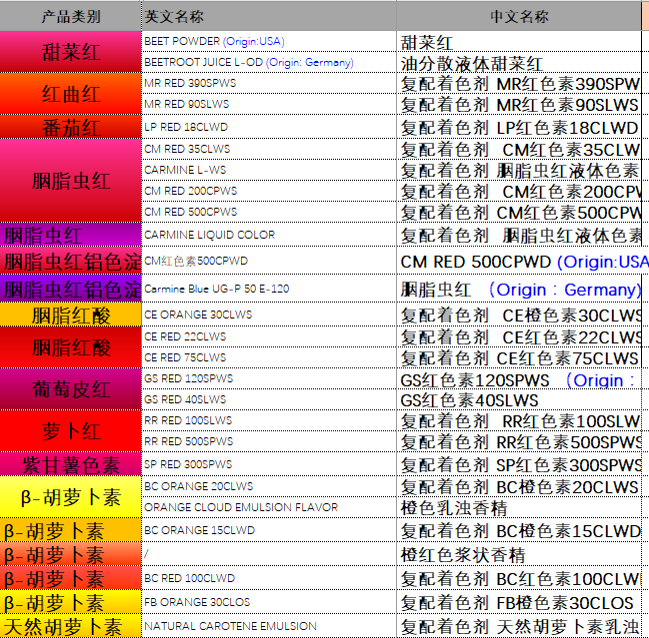Select the CARMINE LIQUID COLOR cell
649x638 pixels.
[269, 235]
